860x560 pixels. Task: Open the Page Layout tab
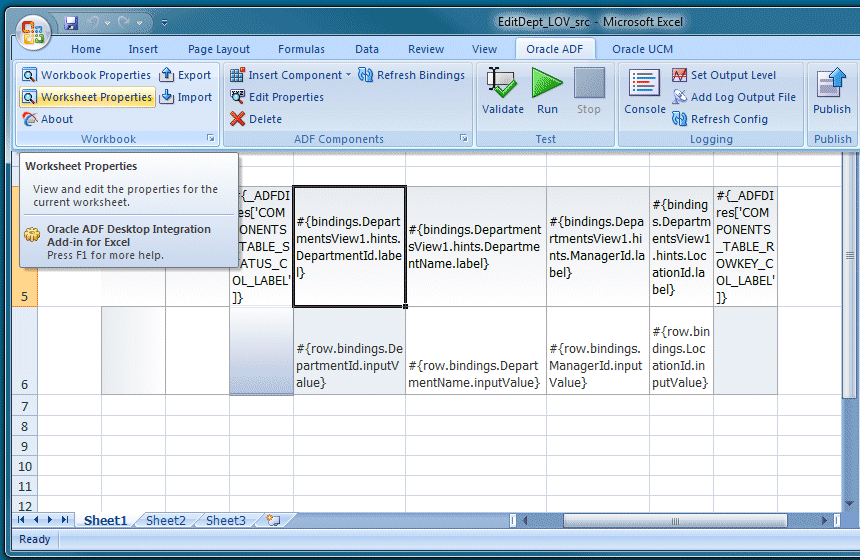[219, 49]
